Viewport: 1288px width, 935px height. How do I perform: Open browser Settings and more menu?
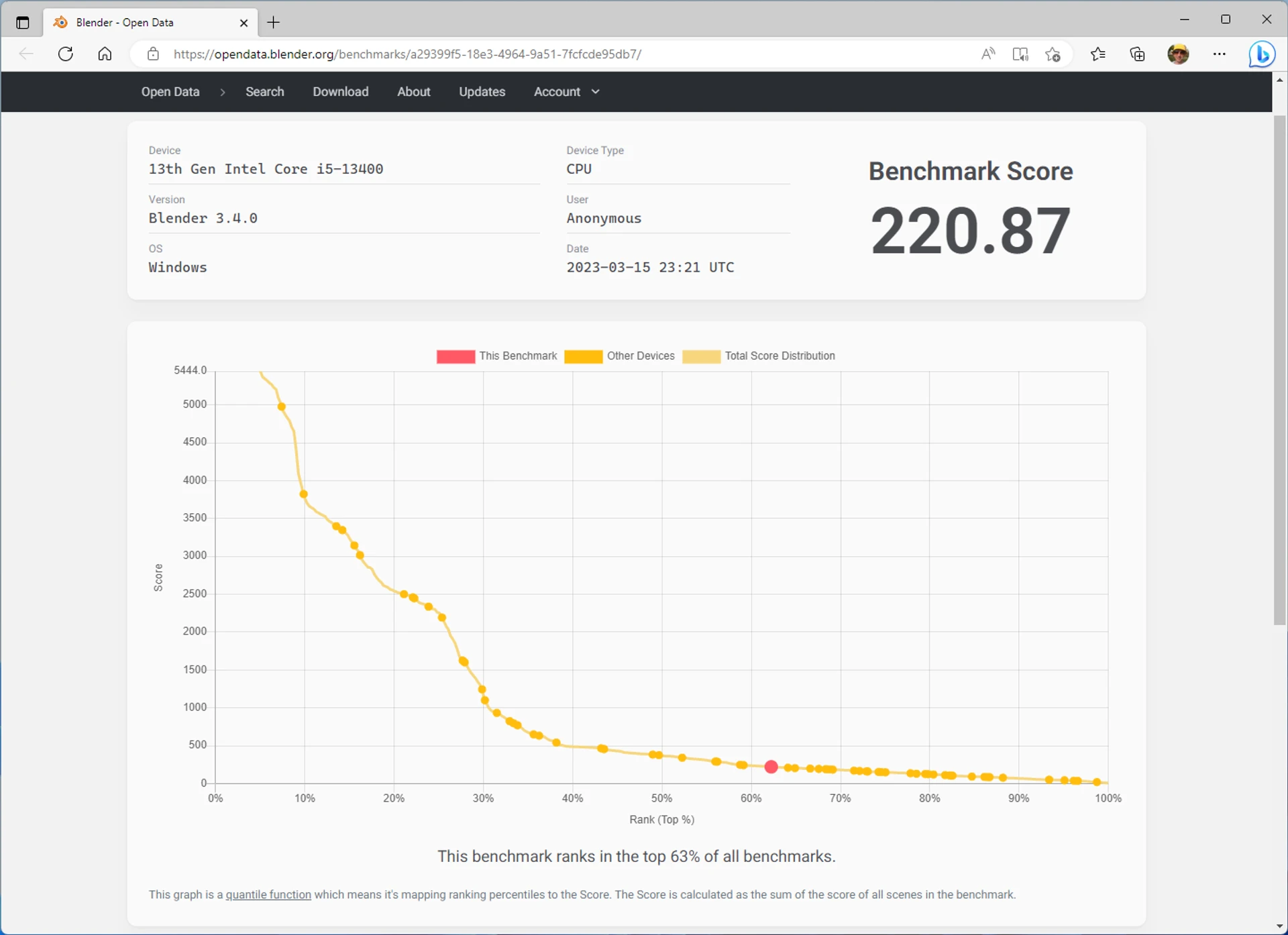pyautogui.click(x=1220, y=54)
